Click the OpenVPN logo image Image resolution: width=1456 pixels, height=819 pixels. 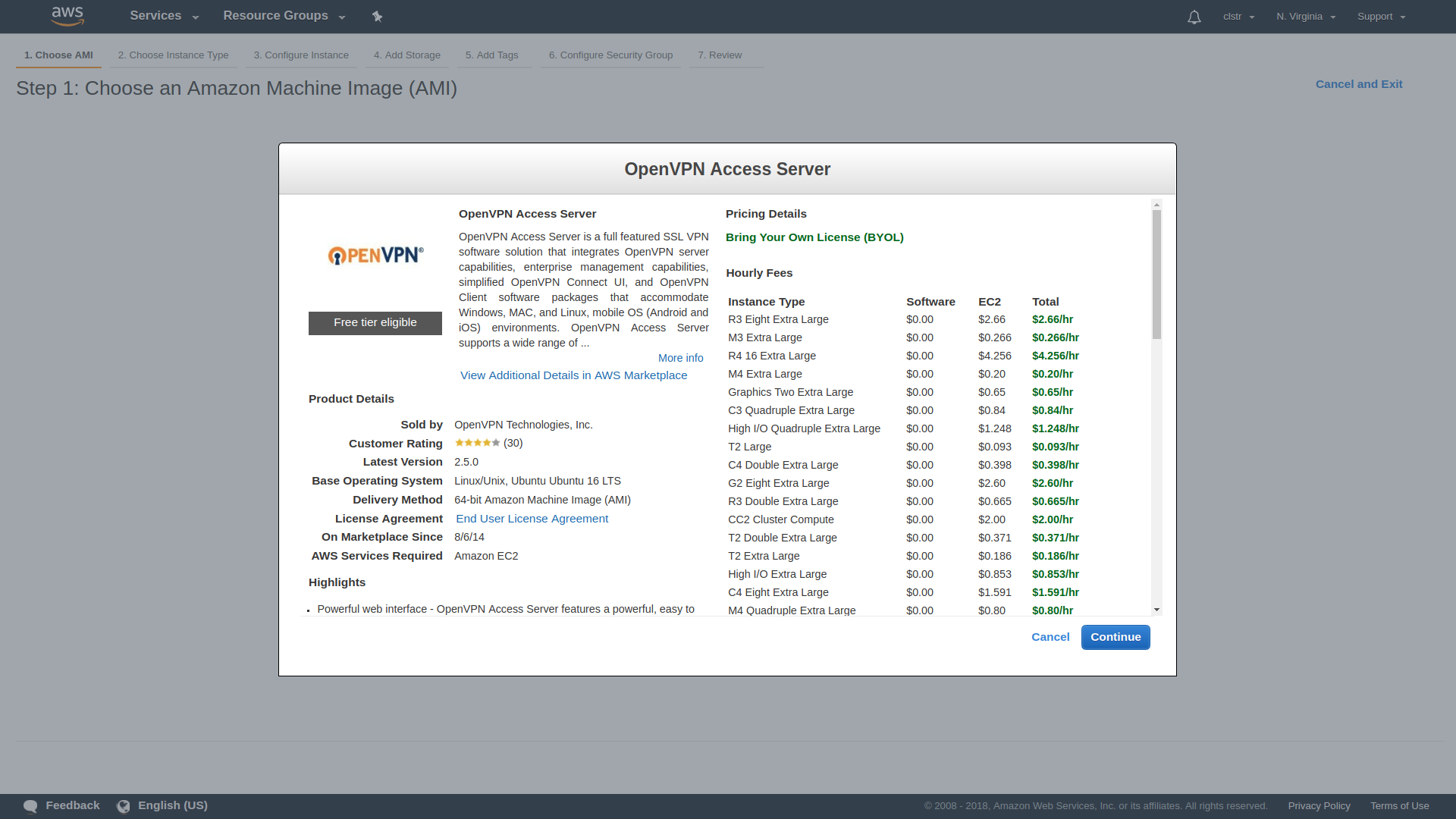[375, 256]
